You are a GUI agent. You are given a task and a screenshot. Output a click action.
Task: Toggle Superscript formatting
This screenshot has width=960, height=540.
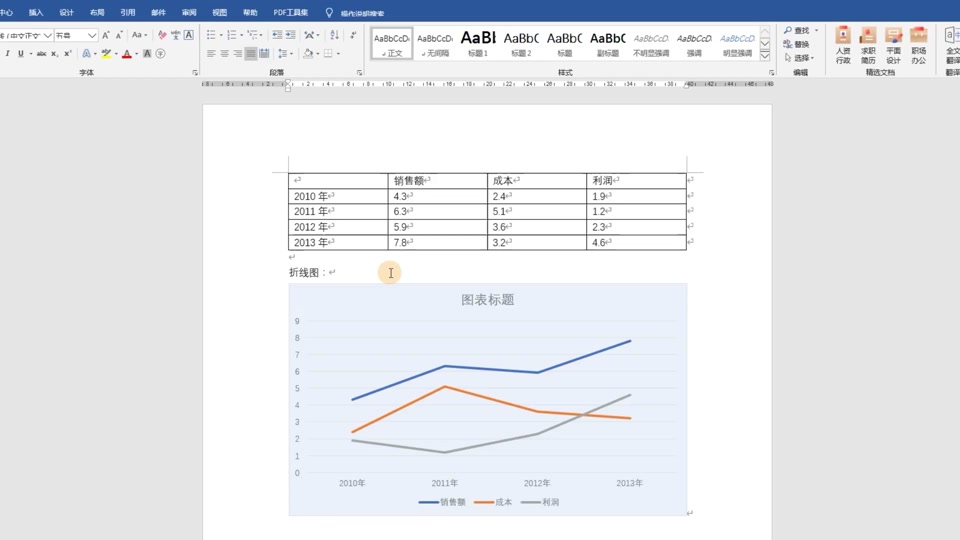click(67, 54)
